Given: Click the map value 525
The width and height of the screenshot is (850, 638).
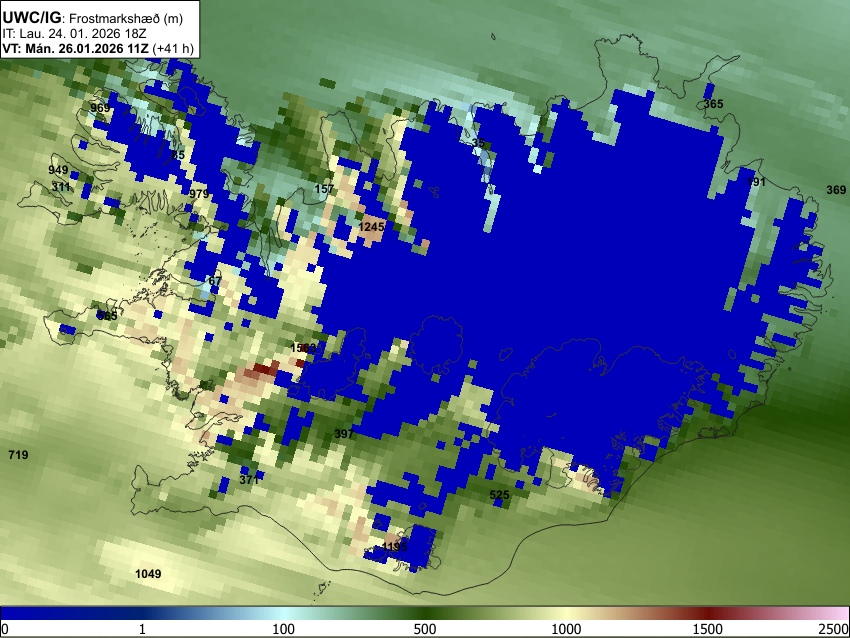Looking at the screenshot, I should click(x=499, y=494).
